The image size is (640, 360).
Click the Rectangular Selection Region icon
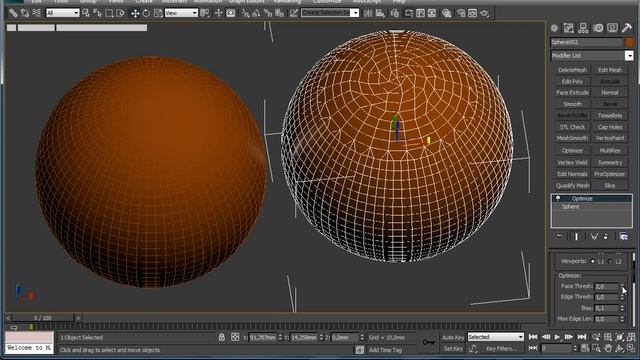[x=109, y=13]
